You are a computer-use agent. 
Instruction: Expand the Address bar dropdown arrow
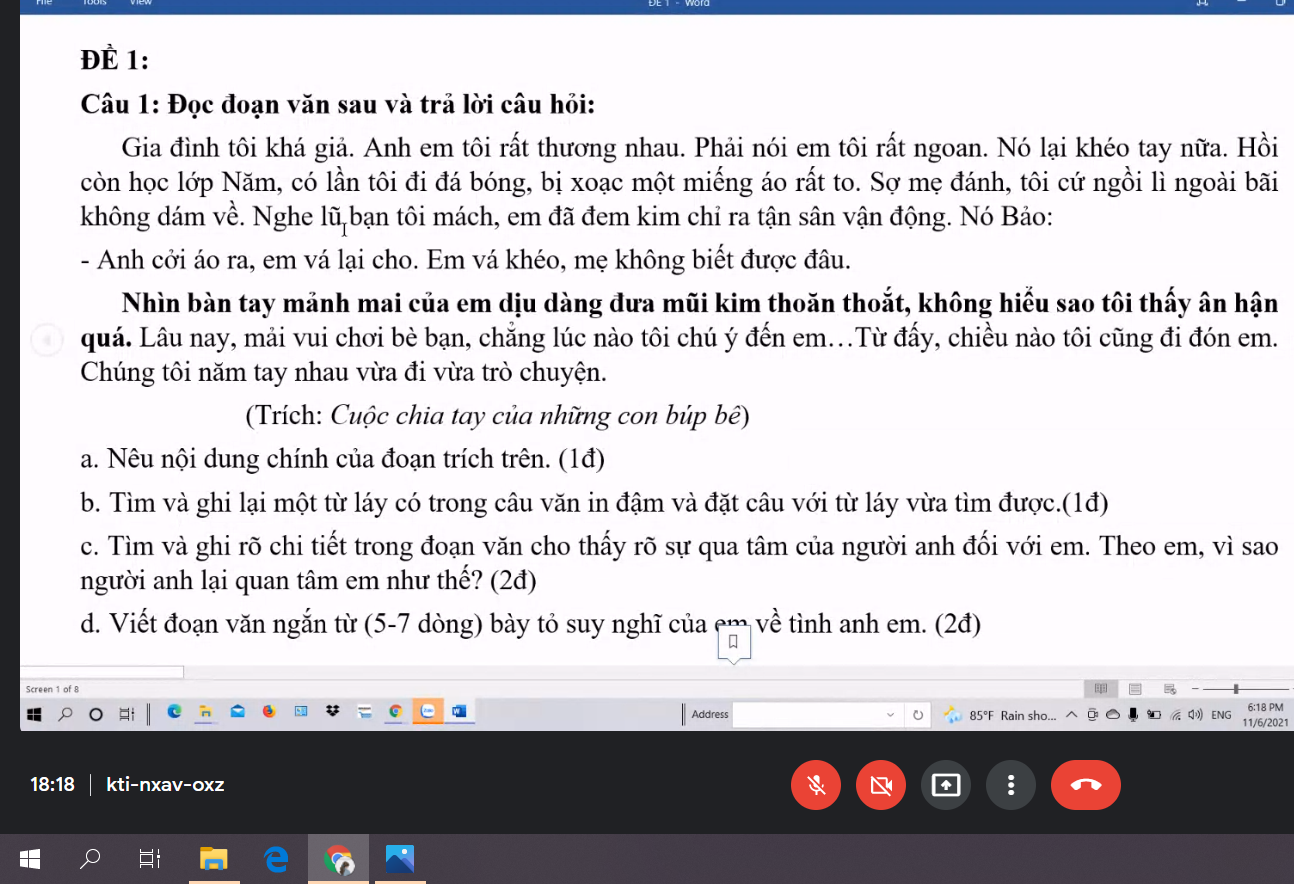pyautogui.click(x=890, y=715)
